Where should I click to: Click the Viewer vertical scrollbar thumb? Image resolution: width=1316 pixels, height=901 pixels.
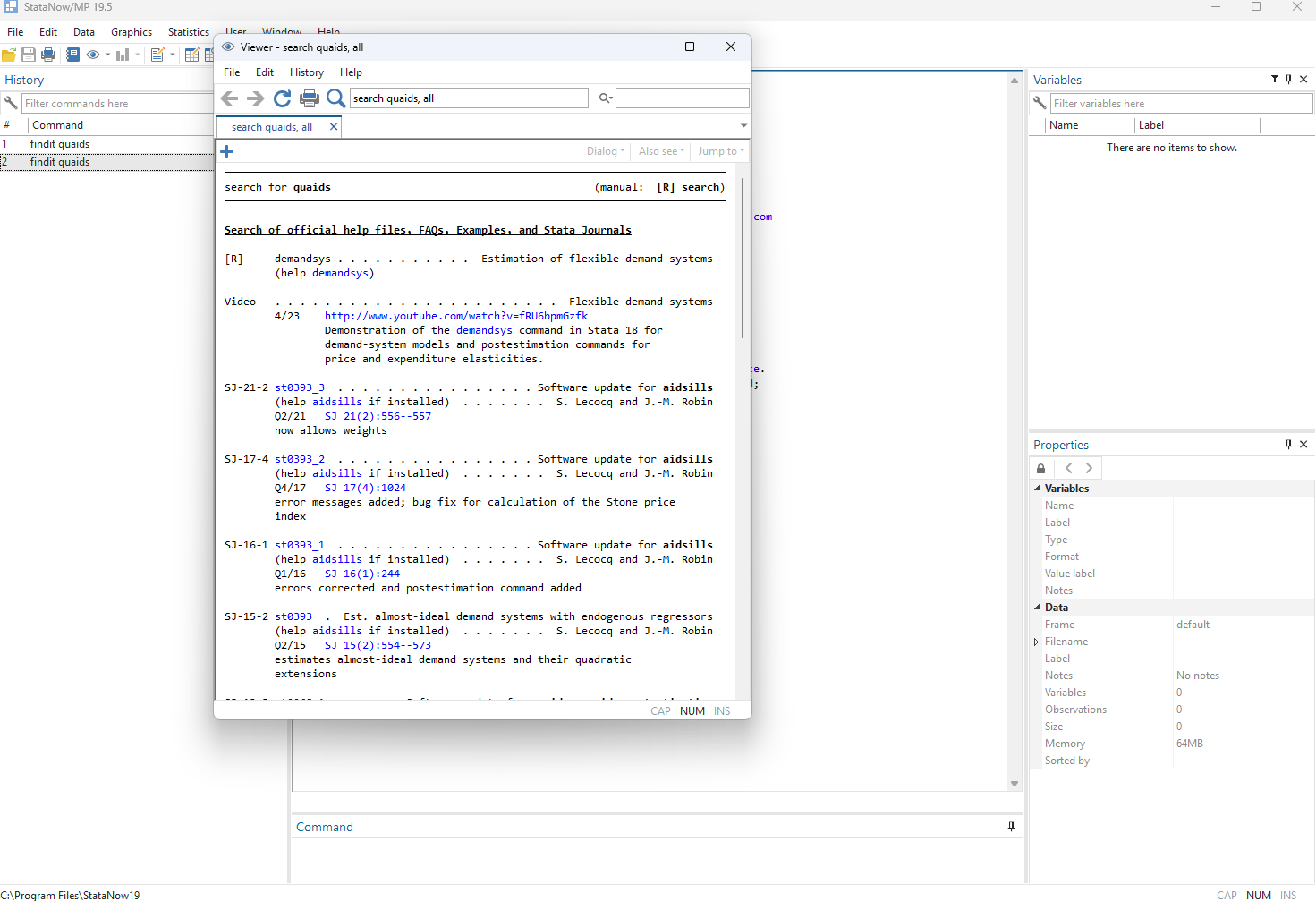pyautogui.click(x=743, y=258)
